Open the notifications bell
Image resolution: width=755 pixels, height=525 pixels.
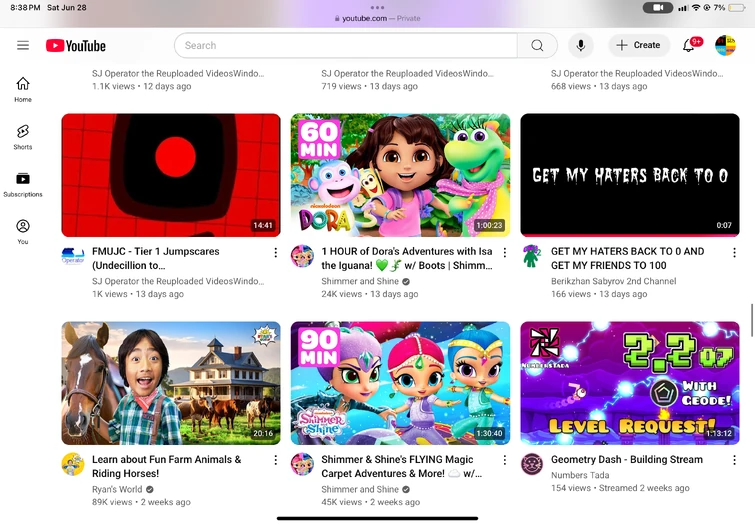(690, 45)
